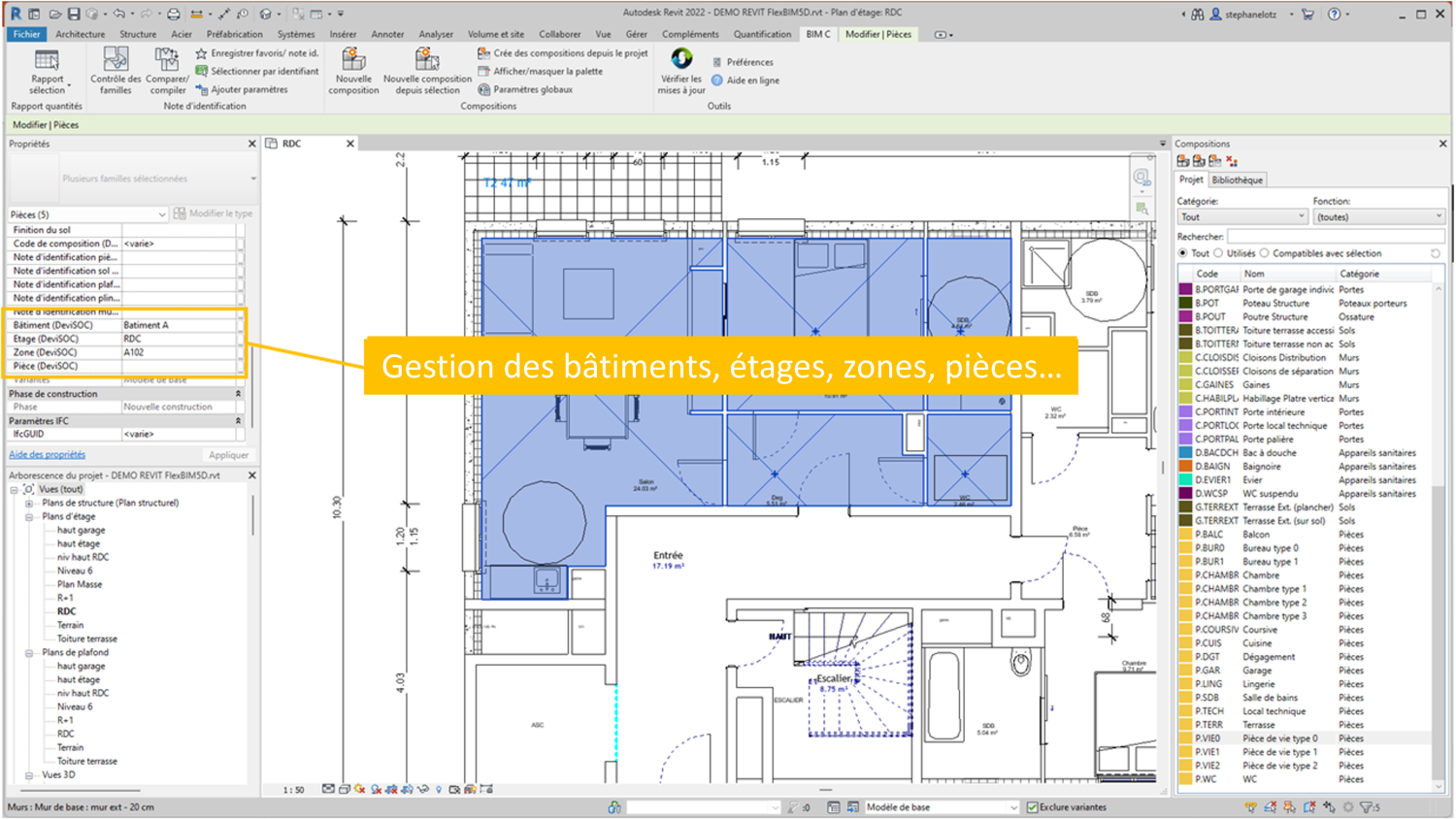
Task: Click Crée des compositions depuis le projet
Action: (563, 53)
